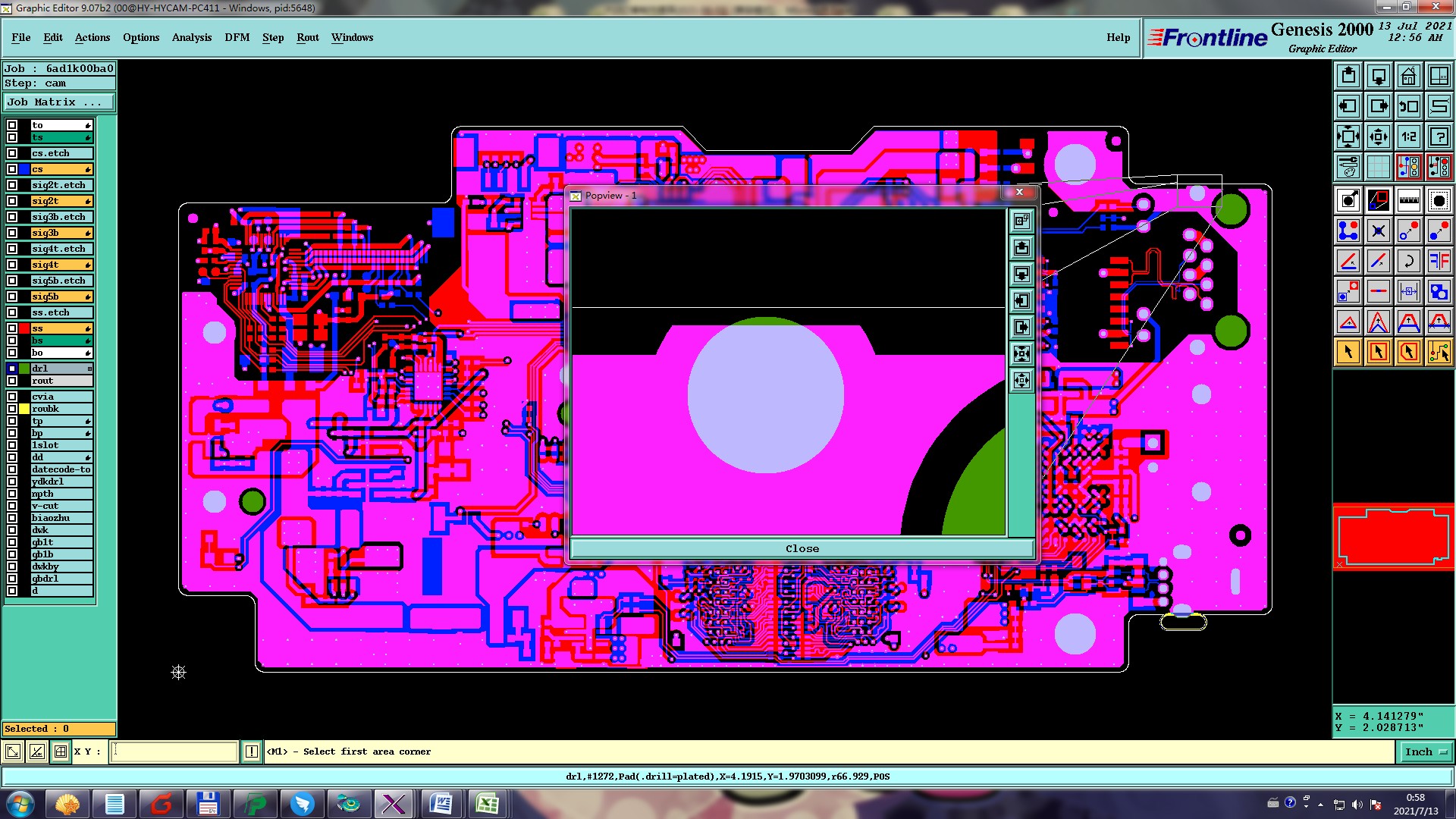Click the blue color swatch of cs layer

pyautogui.click(x=24, y=169)
